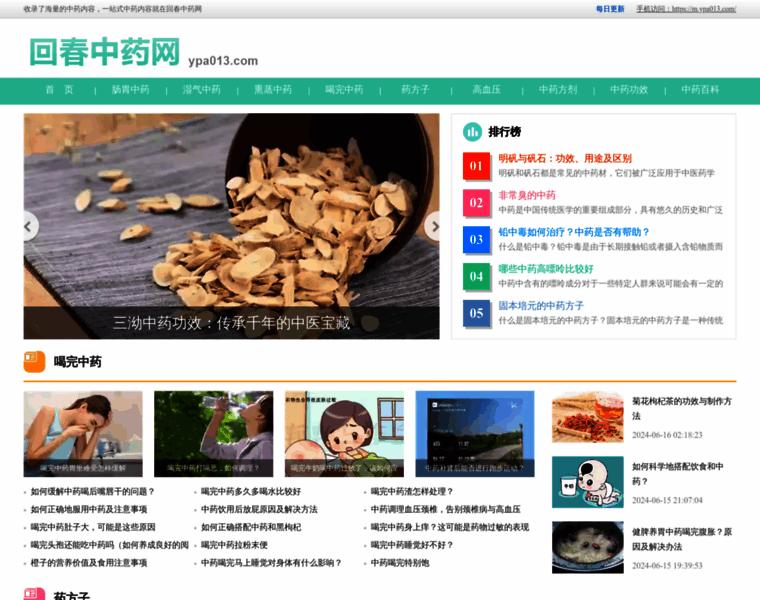Screen dimensions: 760x600
Task: Click the 每日更新 link in top bar
Action: coord(610,9)
